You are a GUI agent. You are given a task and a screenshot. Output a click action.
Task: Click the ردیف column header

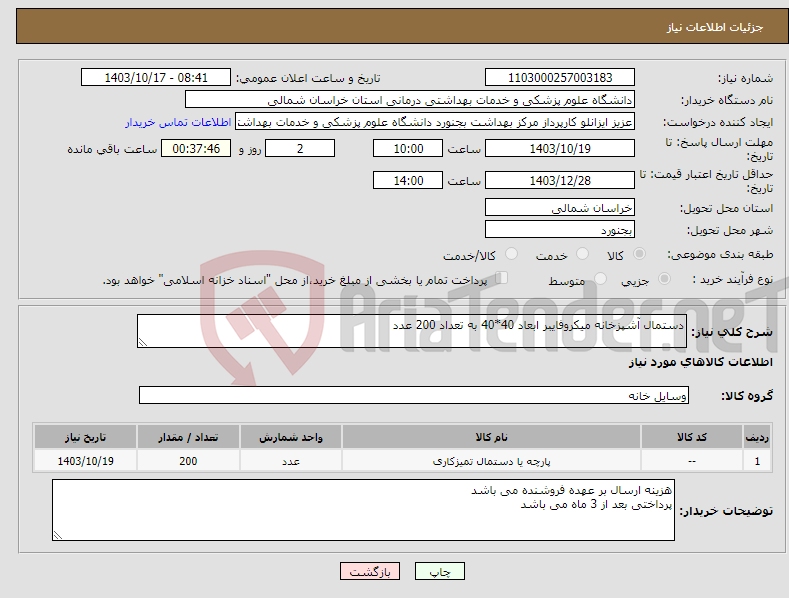[757, 437]
